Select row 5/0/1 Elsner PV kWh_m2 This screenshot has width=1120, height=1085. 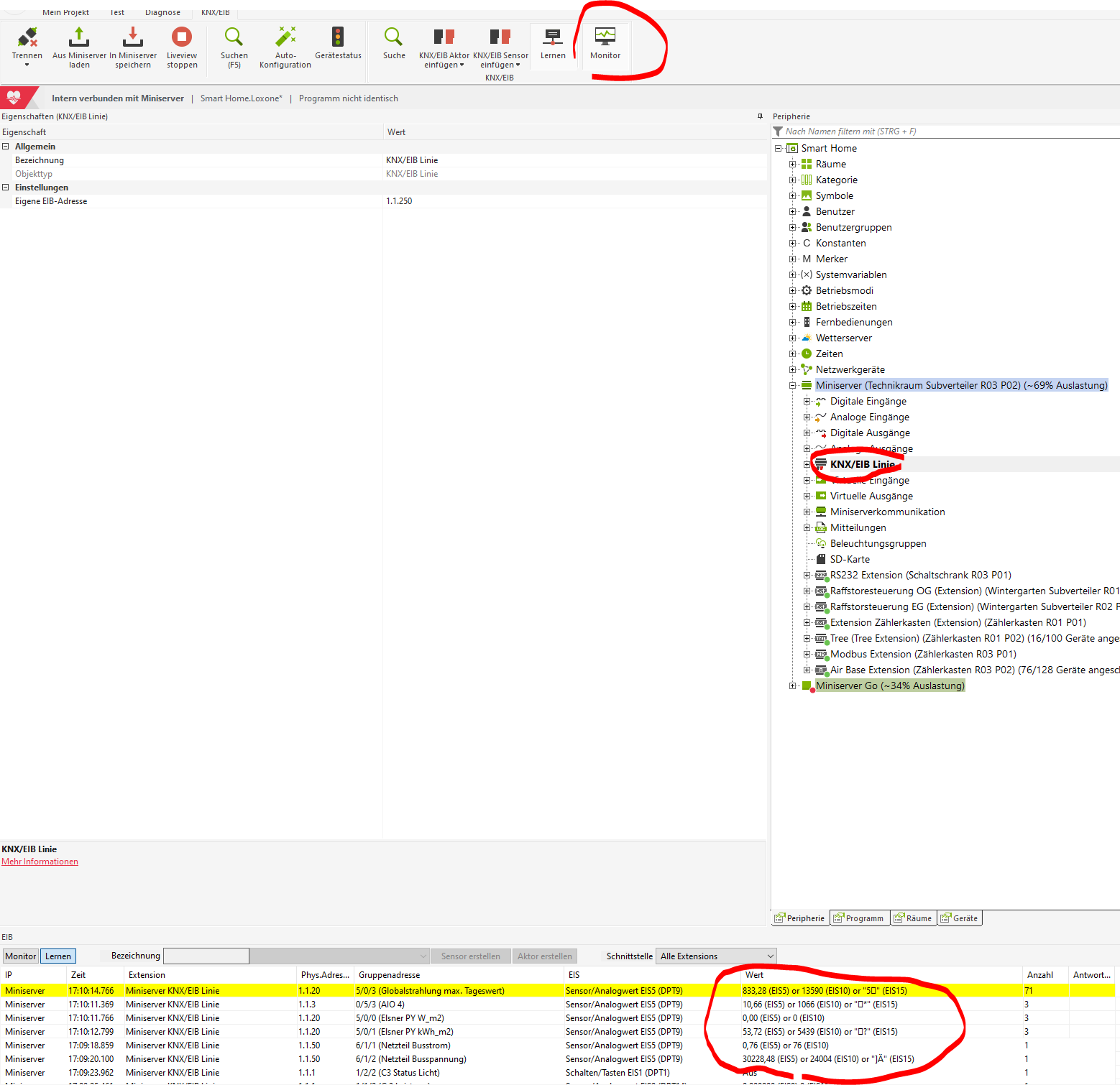(x=558, y=1032)
